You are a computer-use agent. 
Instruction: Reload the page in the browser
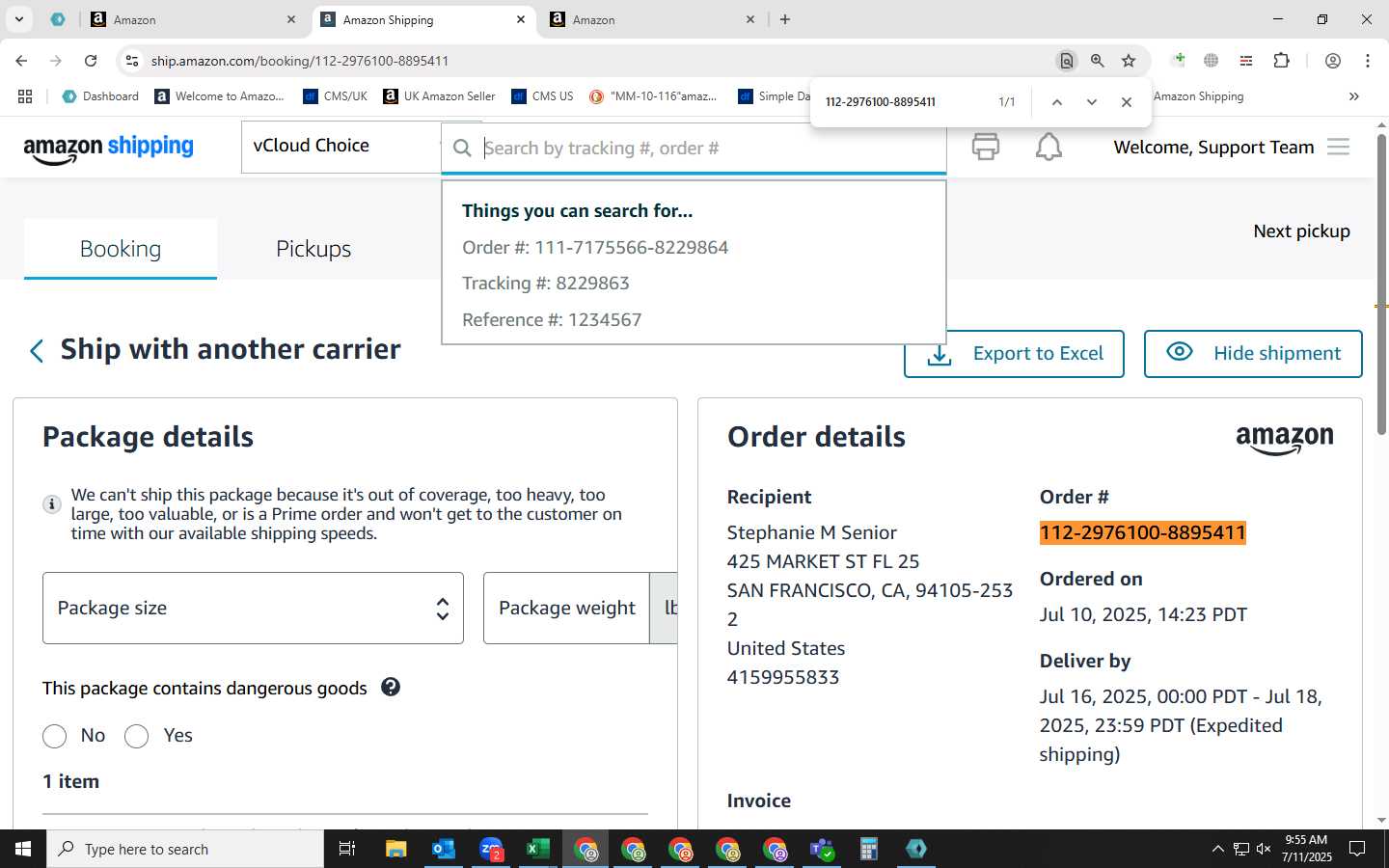coord(91,61)
